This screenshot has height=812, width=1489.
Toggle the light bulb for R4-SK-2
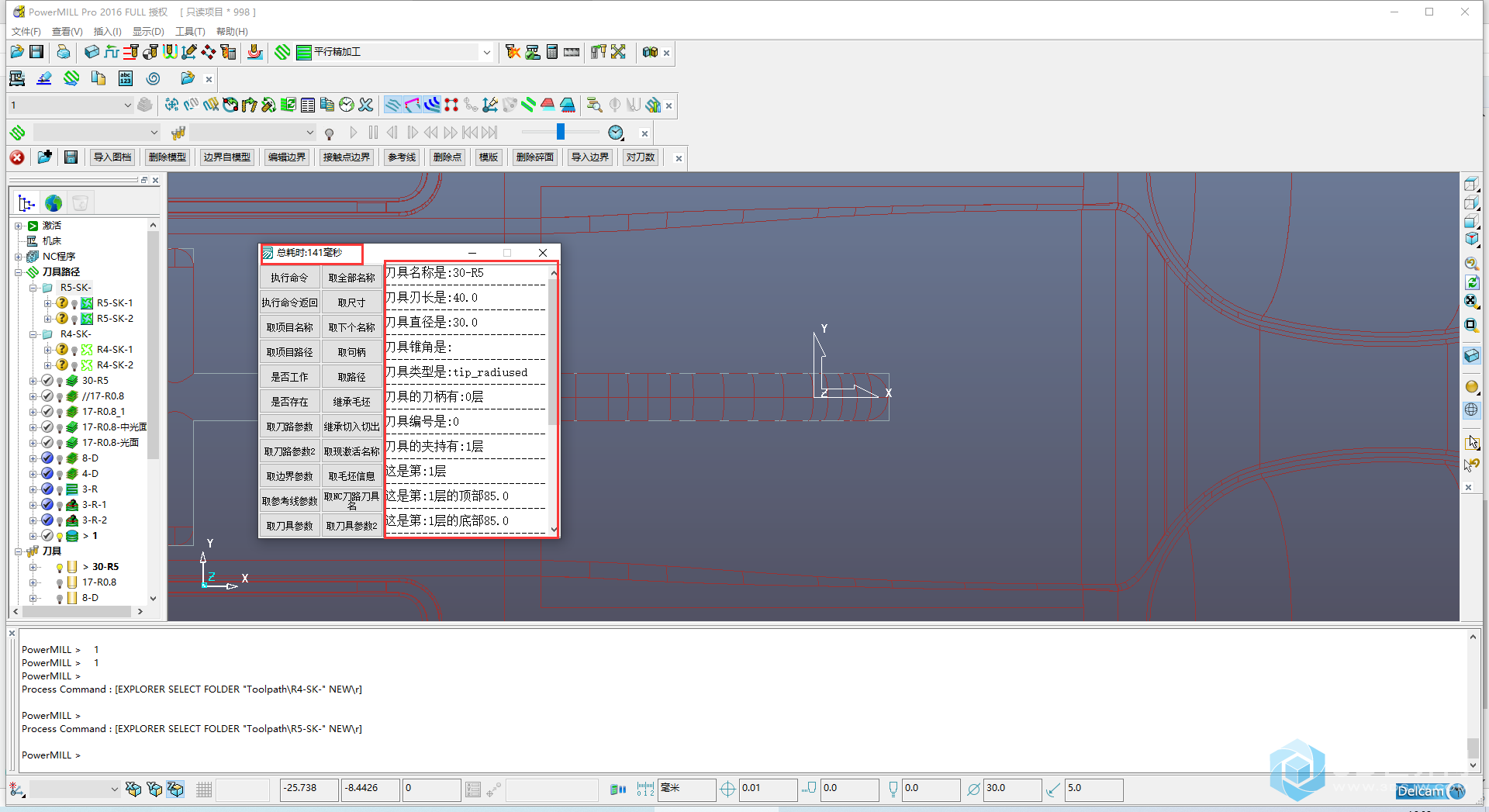click(x=74, y=366)
